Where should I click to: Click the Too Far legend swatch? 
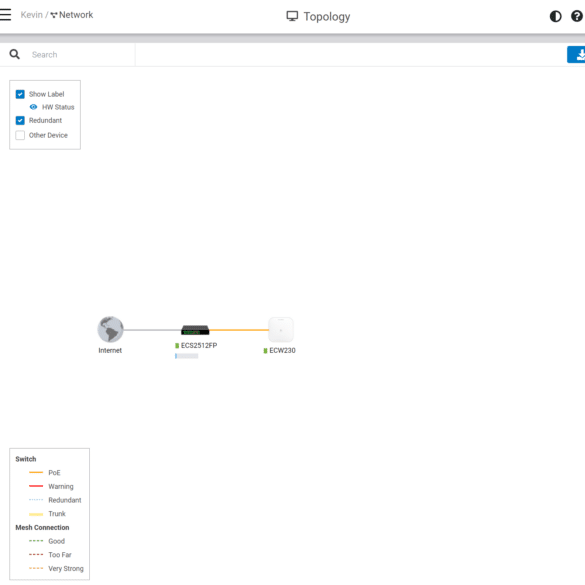coord(36,555)
